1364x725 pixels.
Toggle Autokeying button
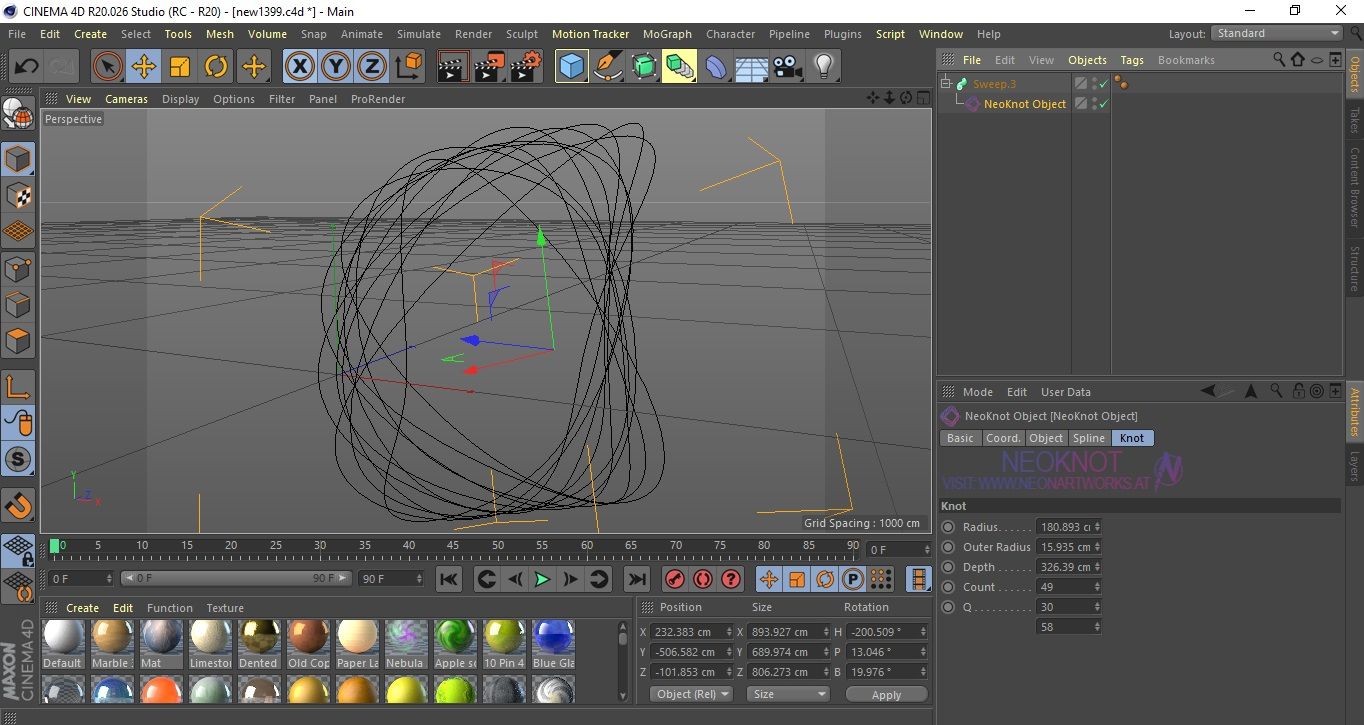(x=703, y=579)
